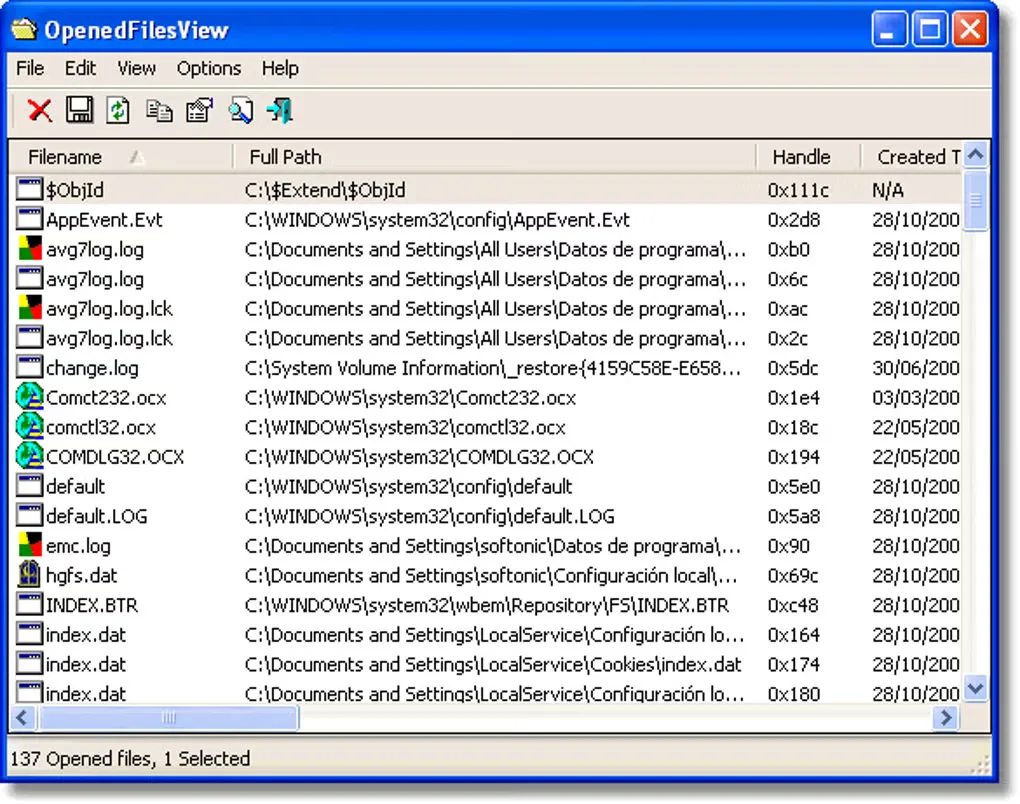Image resolution: width=1020 pixels, height=804 pixels.
Task: Click the horizontal scrollbar right arrow
Action: tap(946, 717)
